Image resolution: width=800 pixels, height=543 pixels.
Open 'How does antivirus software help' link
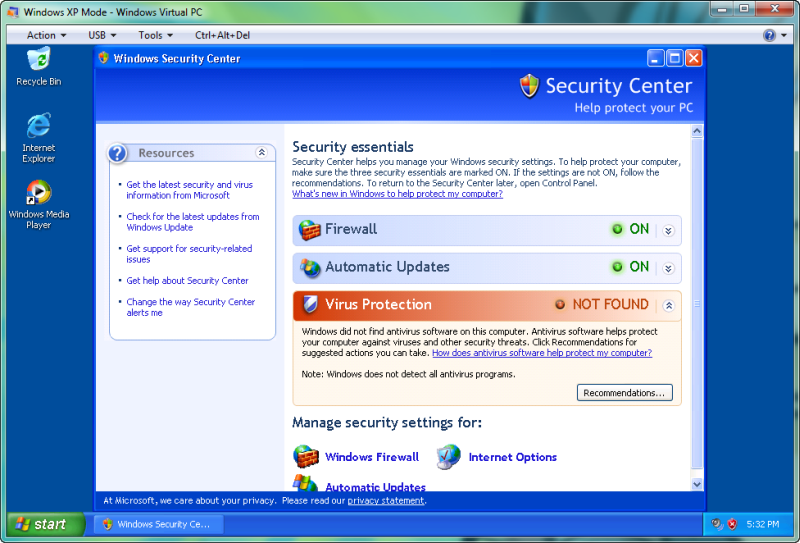tap(542, 353)
